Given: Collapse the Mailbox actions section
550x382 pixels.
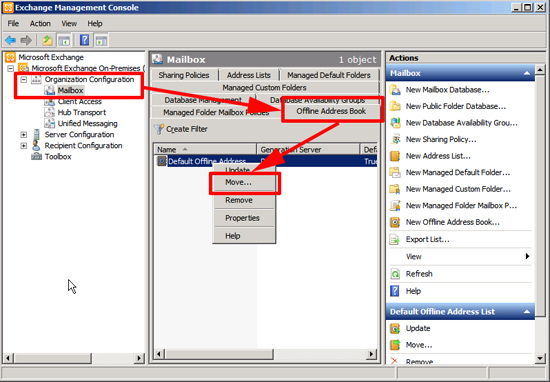Looking at the screenshot, I should [526, 73].
